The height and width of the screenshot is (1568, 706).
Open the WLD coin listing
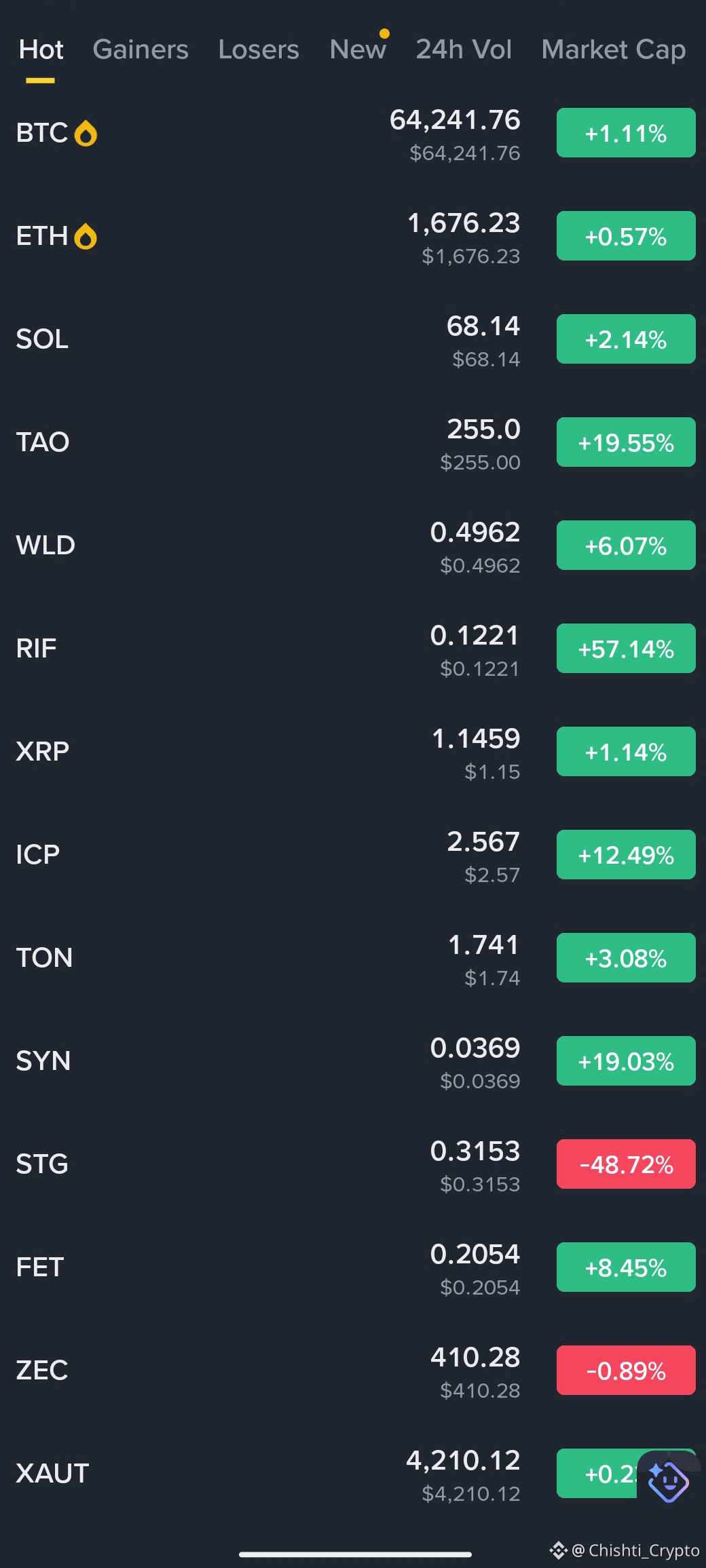tap(353, 546)
